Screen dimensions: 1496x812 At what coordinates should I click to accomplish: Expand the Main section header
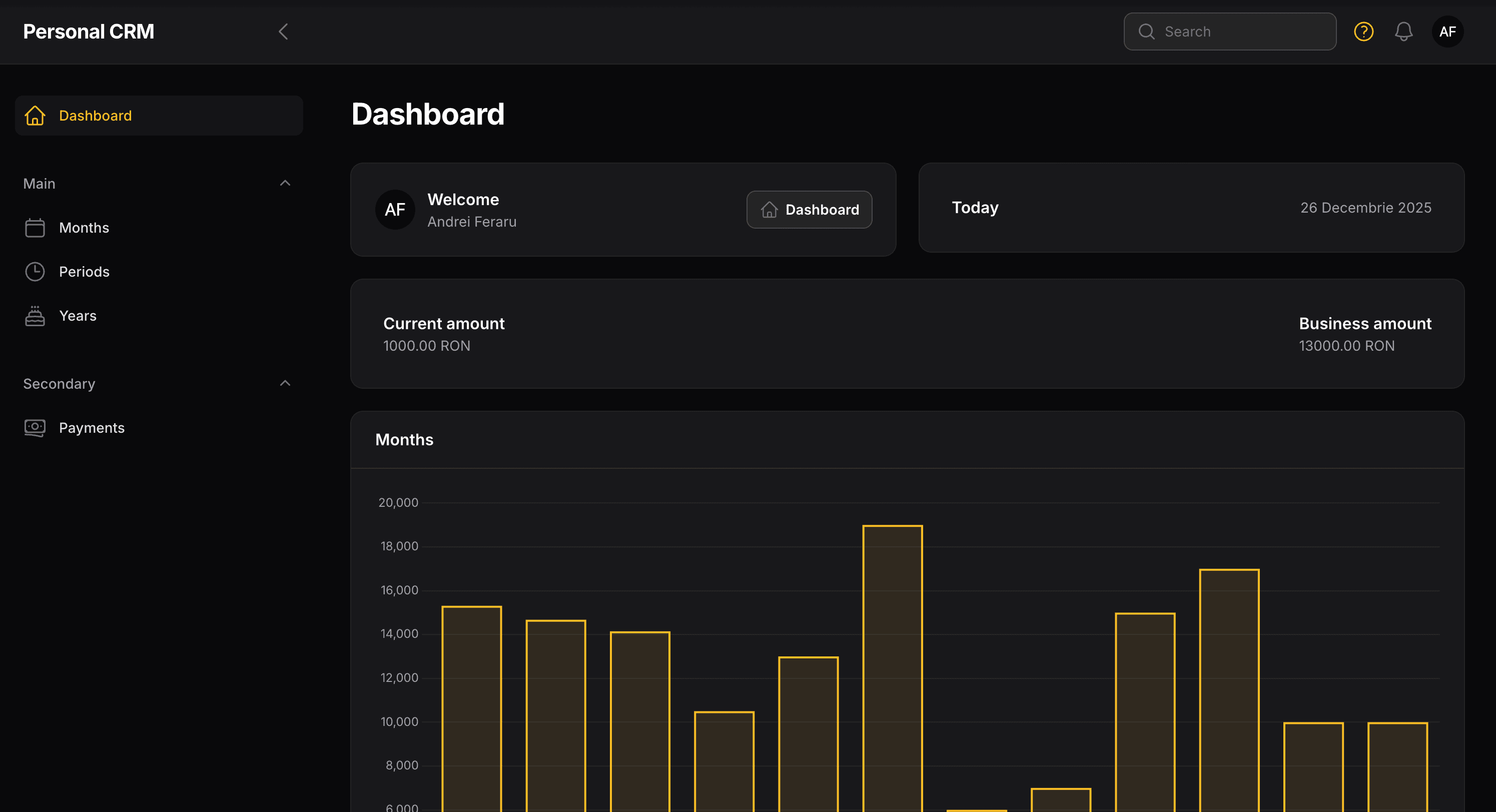[39, 184]
